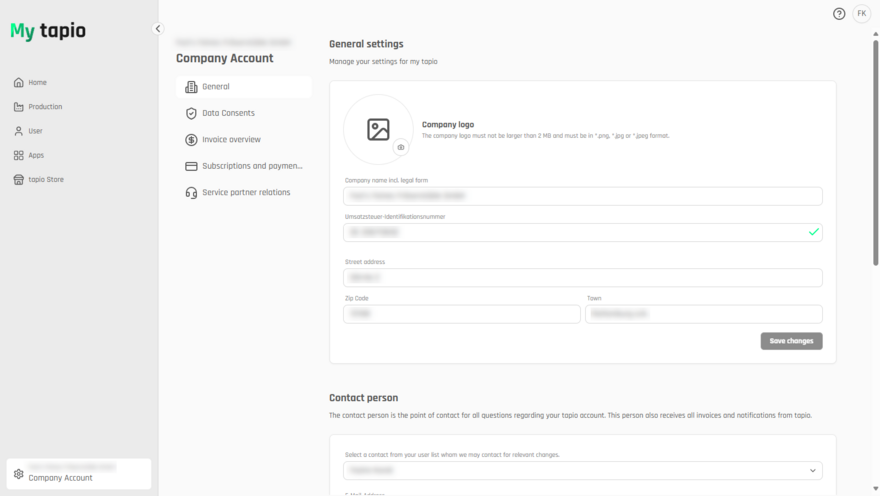Click the Company name incl. legal form field

pos(583,196)
